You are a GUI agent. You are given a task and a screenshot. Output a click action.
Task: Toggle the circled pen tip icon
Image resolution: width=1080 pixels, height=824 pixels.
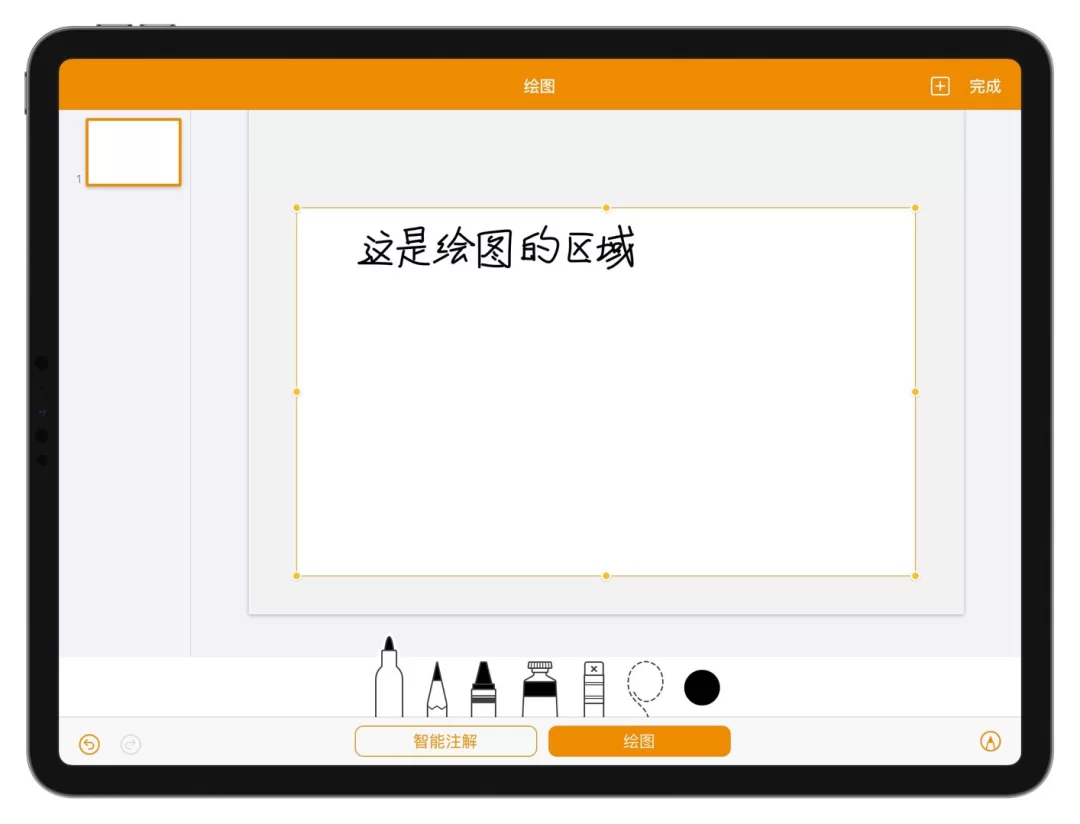(x=990, y=741)
